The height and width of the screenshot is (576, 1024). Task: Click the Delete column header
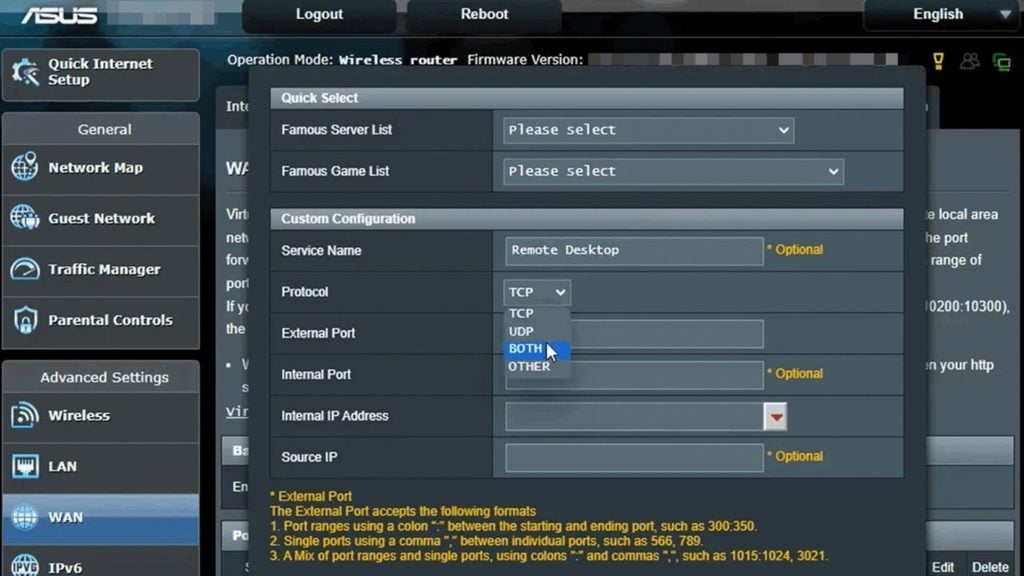(x=990, y=567)
